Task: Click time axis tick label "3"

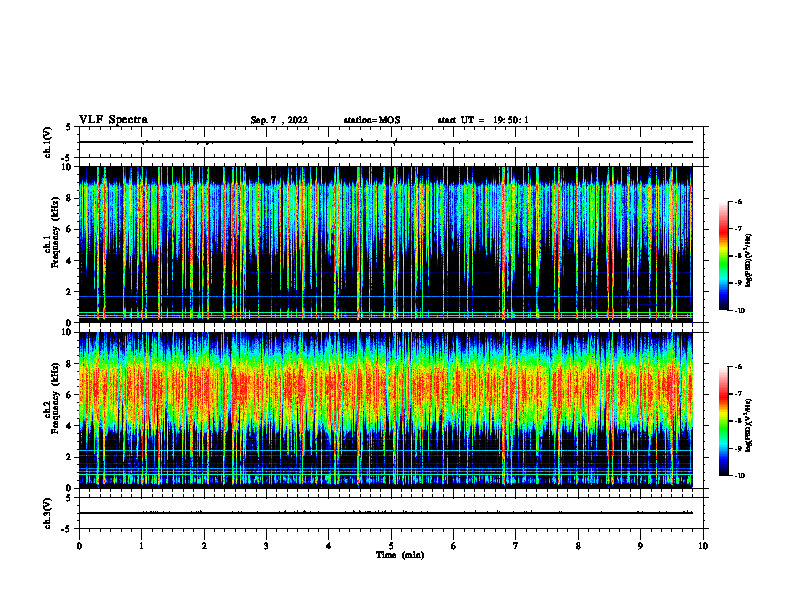Action: tap(266, 546)
